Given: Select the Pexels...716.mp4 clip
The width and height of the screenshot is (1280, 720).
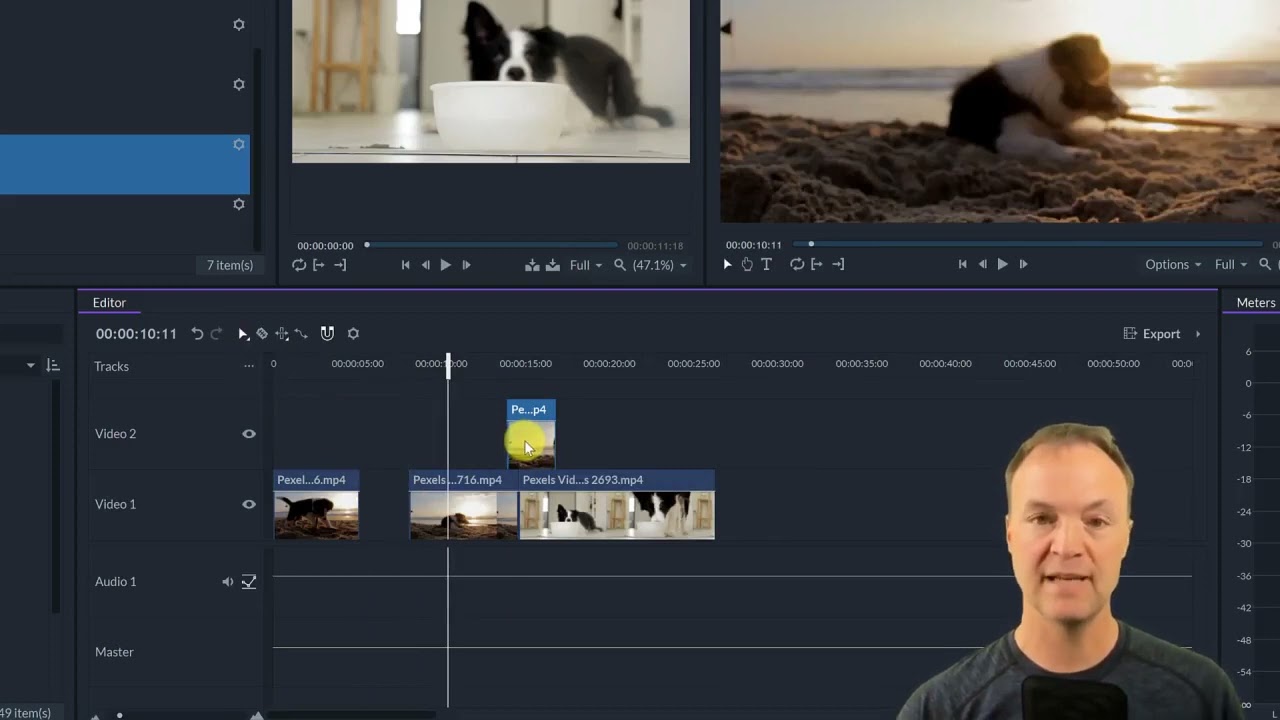Looking at the screenshot, I should coord(464,505).
